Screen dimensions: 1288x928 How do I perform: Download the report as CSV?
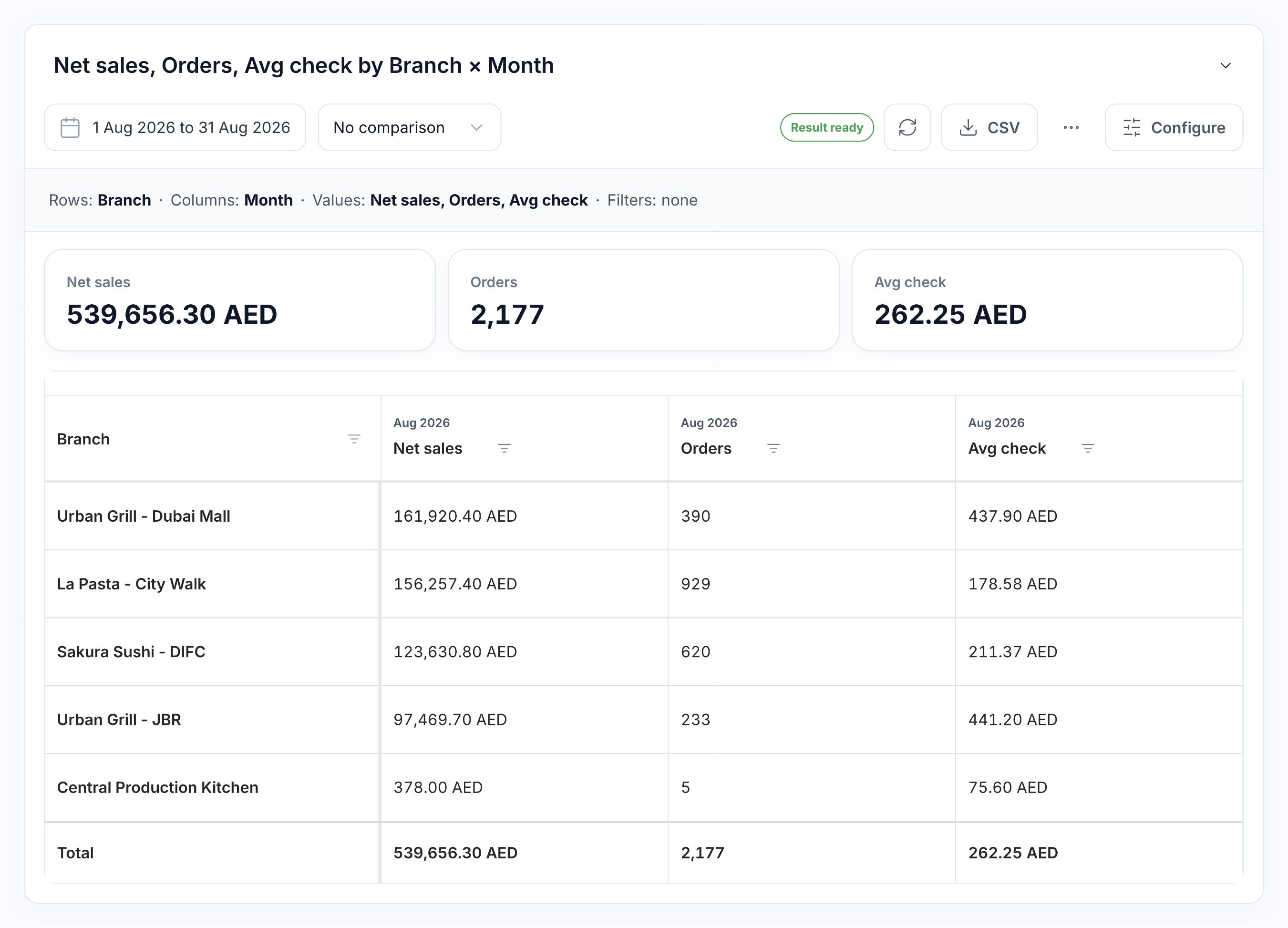click(989, 127)
